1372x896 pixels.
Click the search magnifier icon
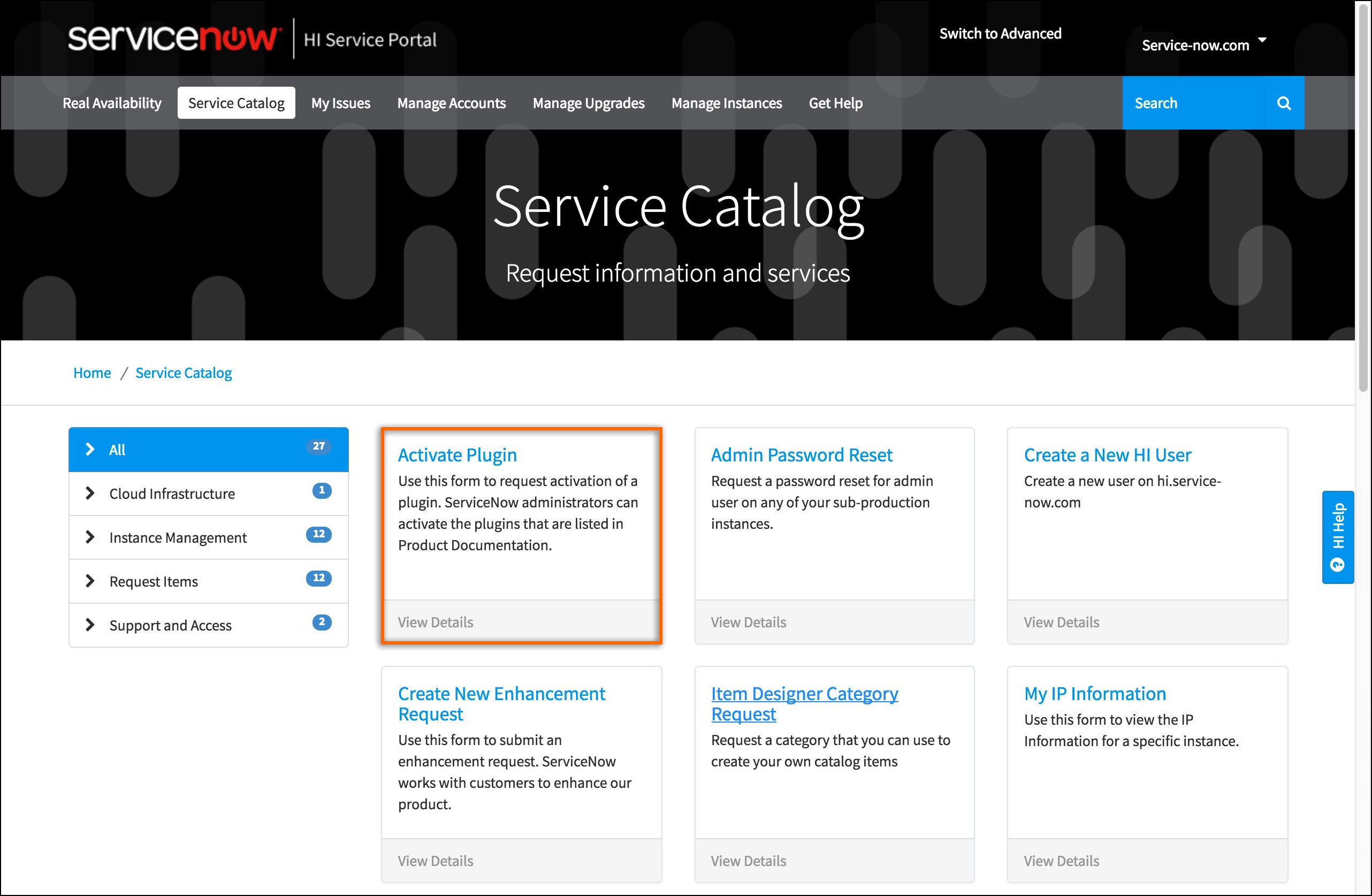(1284, 103)
